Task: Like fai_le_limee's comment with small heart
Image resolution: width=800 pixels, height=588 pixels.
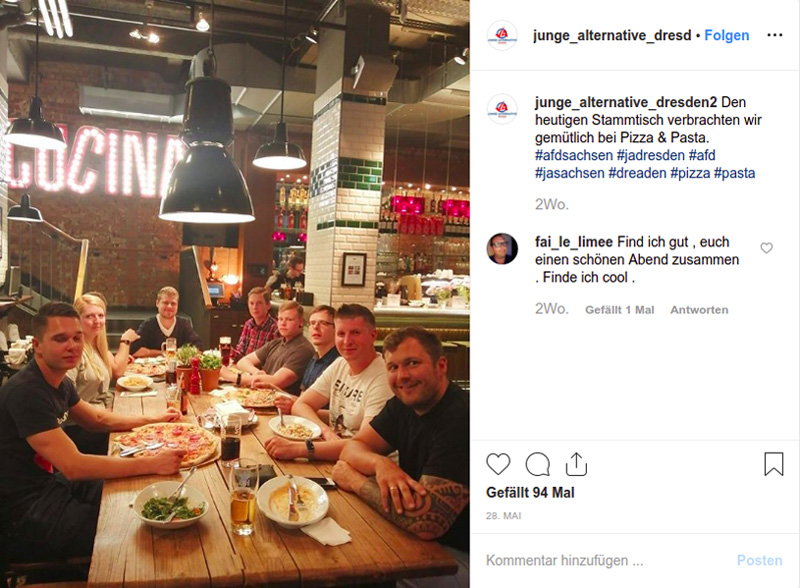Action: [x=766, y=248]
